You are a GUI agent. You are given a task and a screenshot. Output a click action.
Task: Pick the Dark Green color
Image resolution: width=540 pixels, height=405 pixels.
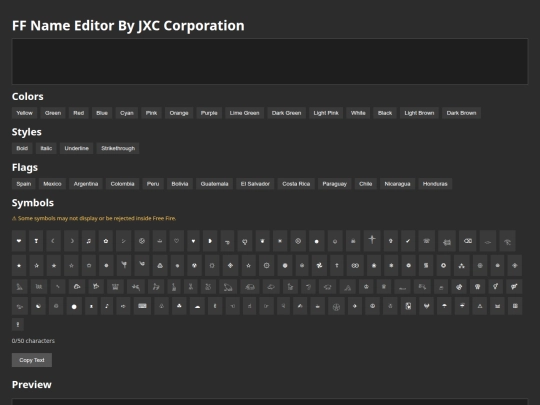pyautogui.click(x=287, y=113)
